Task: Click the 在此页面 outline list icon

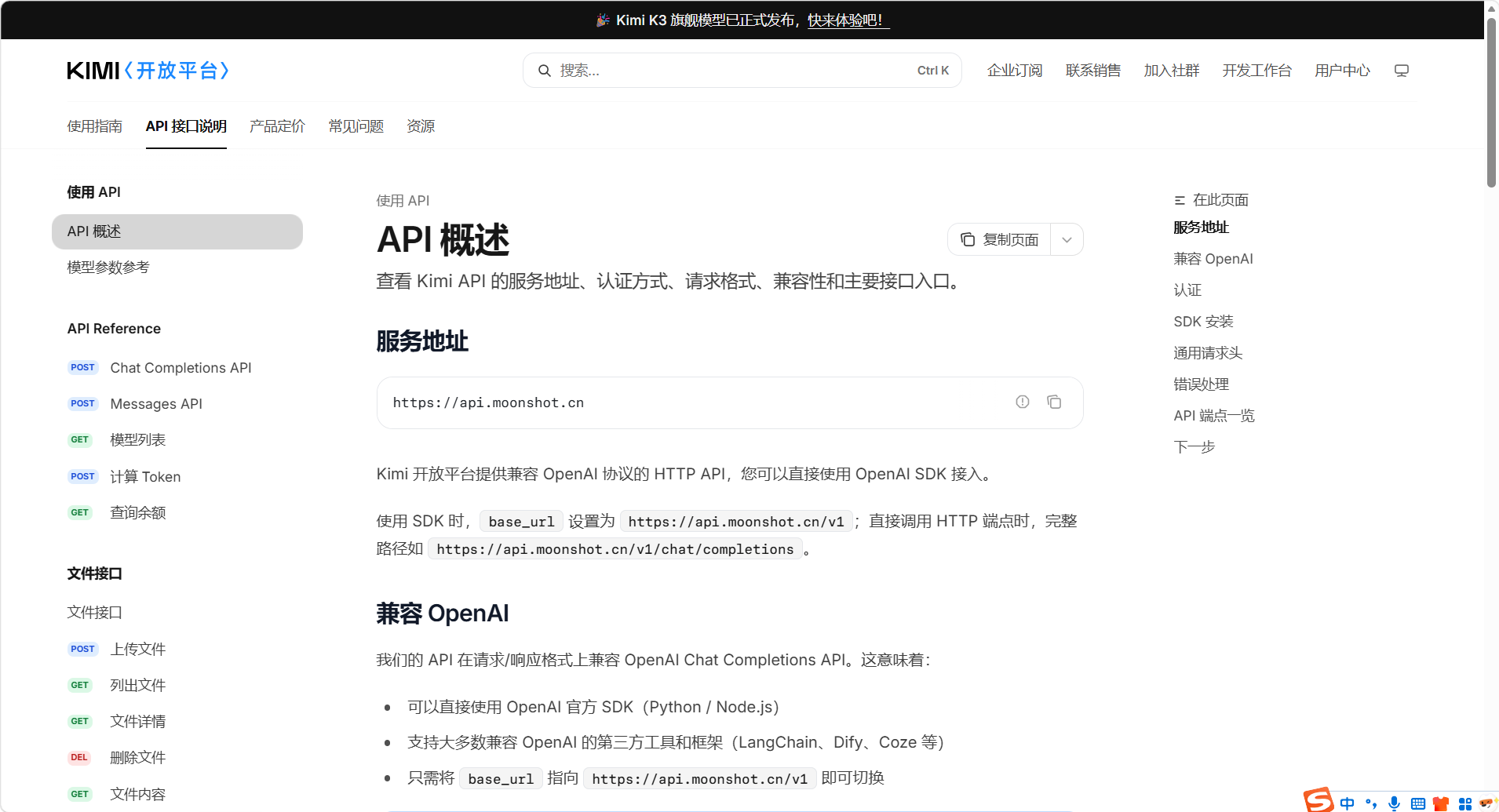Action: pyautogui.click(x=1180, y=200)
